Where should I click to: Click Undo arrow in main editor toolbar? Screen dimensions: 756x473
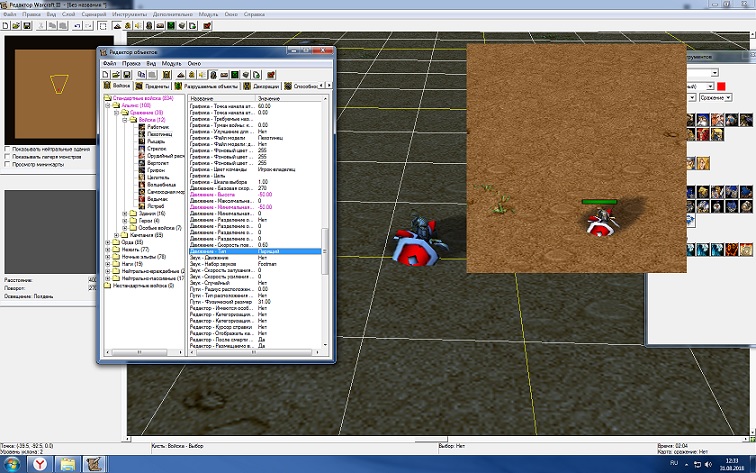point(78,26)
